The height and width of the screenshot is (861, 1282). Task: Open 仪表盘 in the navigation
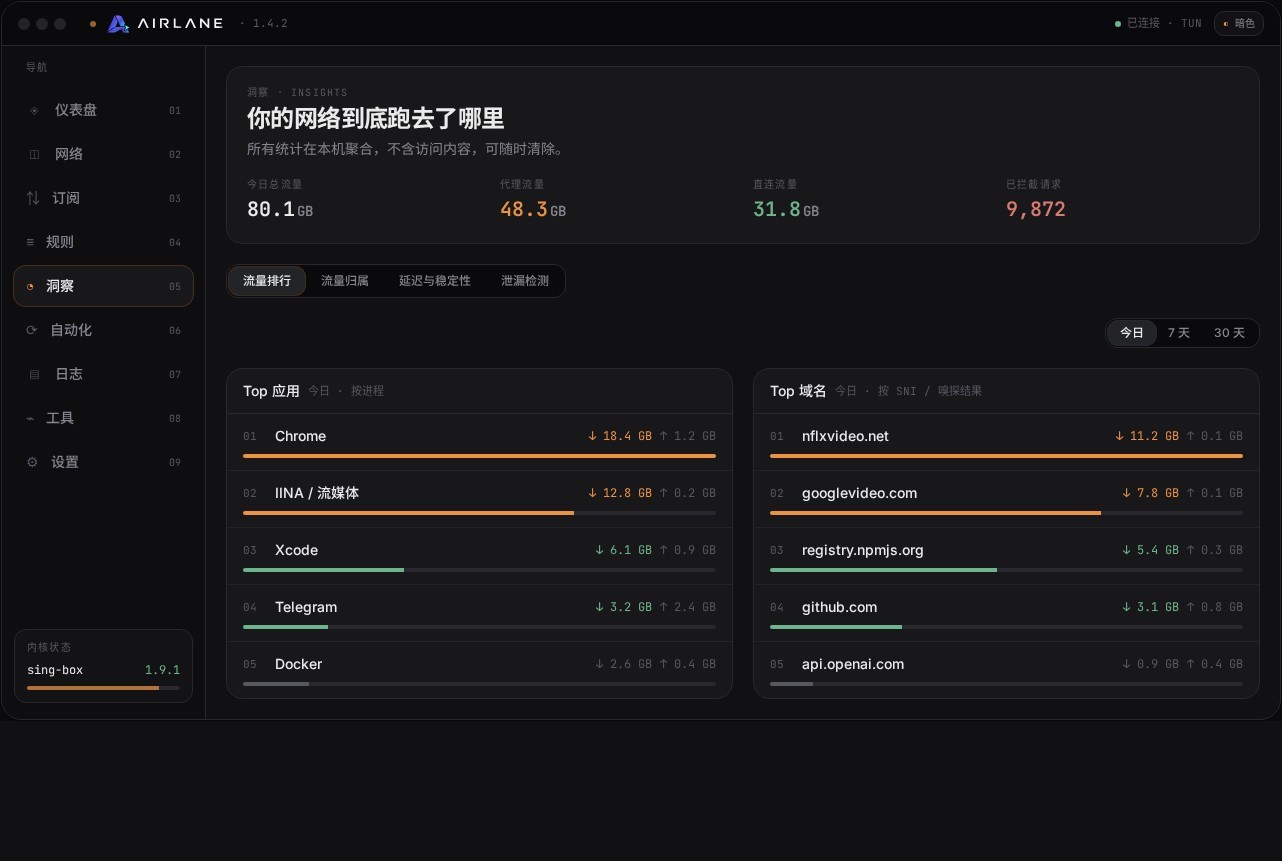click(x=103, y=110)
